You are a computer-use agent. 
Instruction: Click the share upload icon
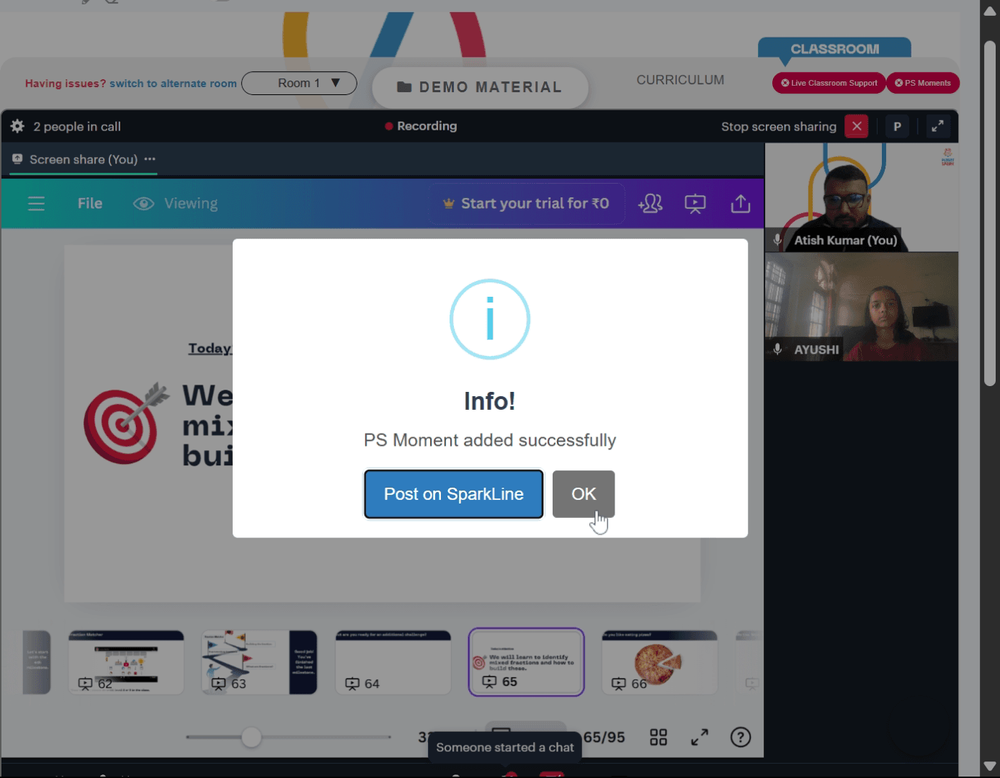(x=740, y=203)
